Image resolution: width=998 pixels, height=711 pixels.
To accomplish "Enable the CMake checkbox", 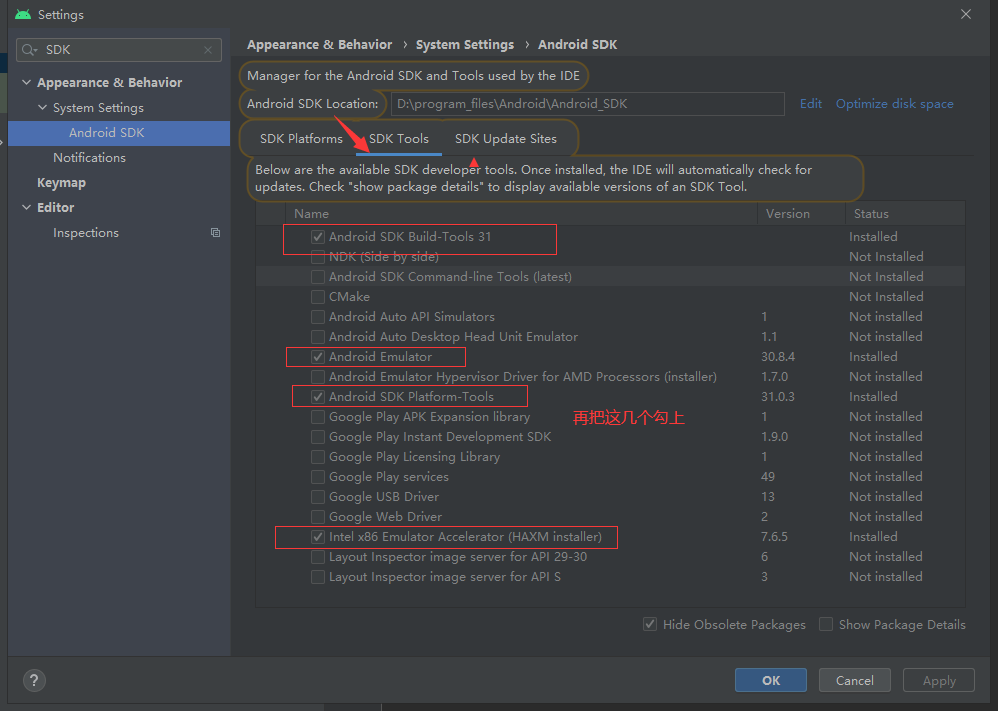I will [318, 297].
